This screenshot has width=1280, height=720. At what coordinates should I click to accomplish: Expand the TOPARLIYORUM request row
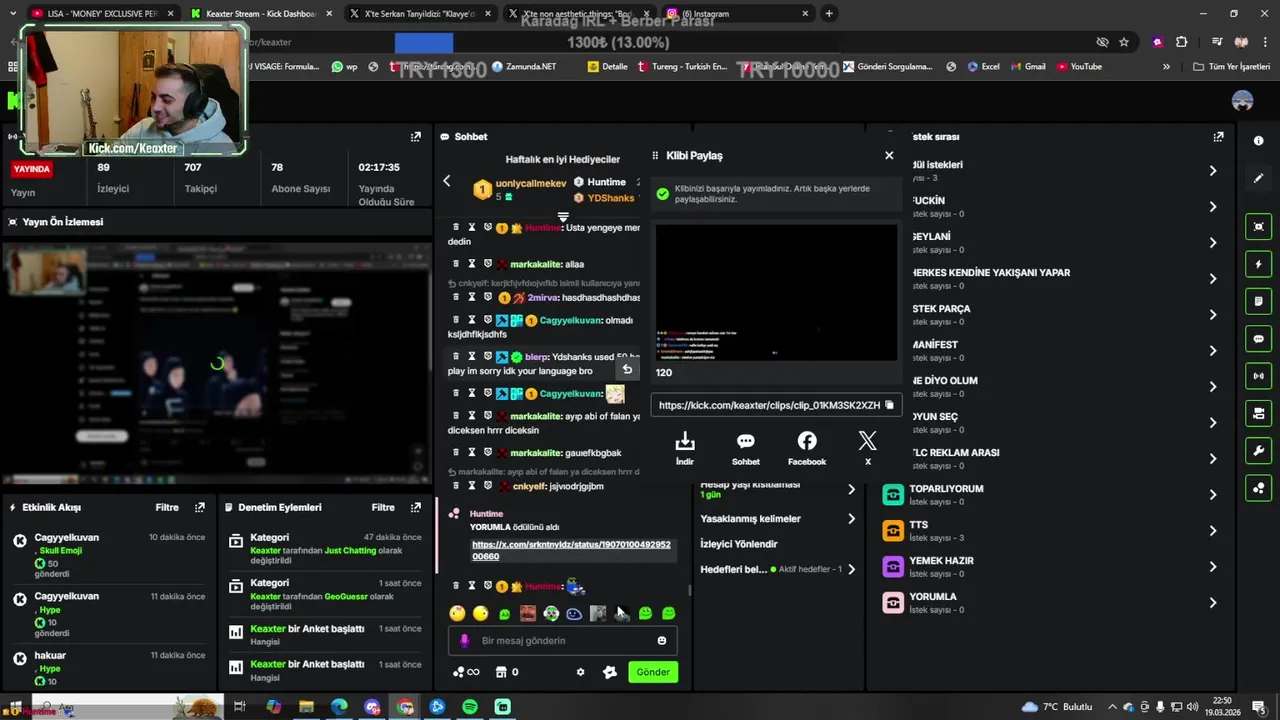coord(1212,495)
